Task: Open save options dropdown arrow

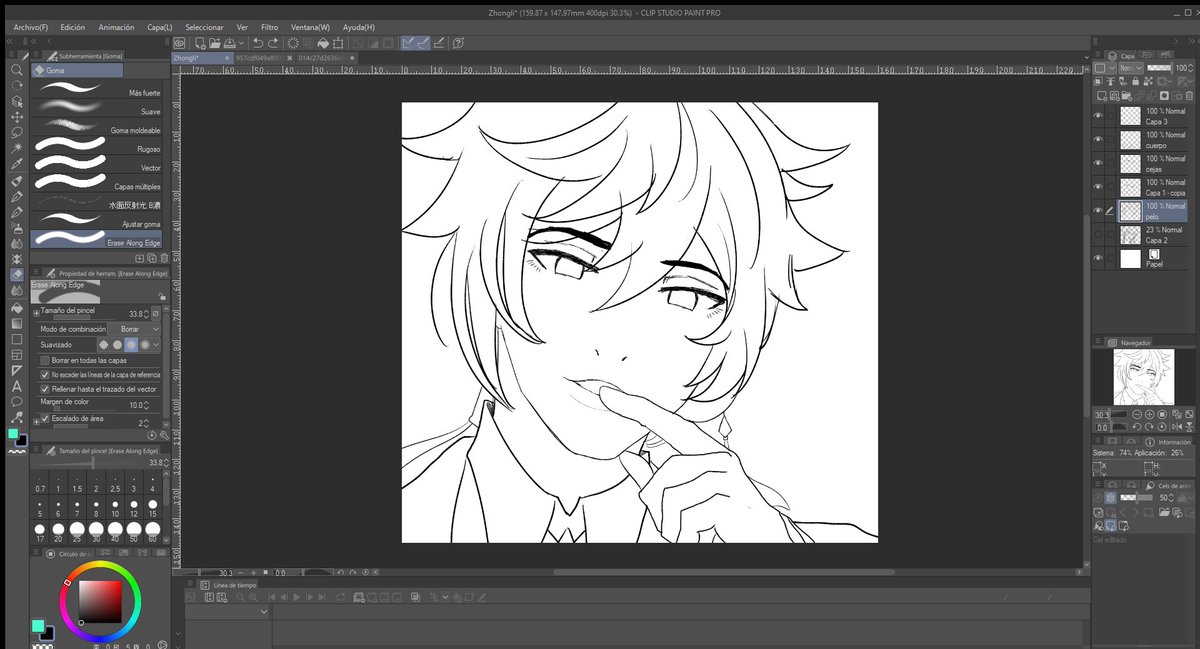Action: [241, 43]
